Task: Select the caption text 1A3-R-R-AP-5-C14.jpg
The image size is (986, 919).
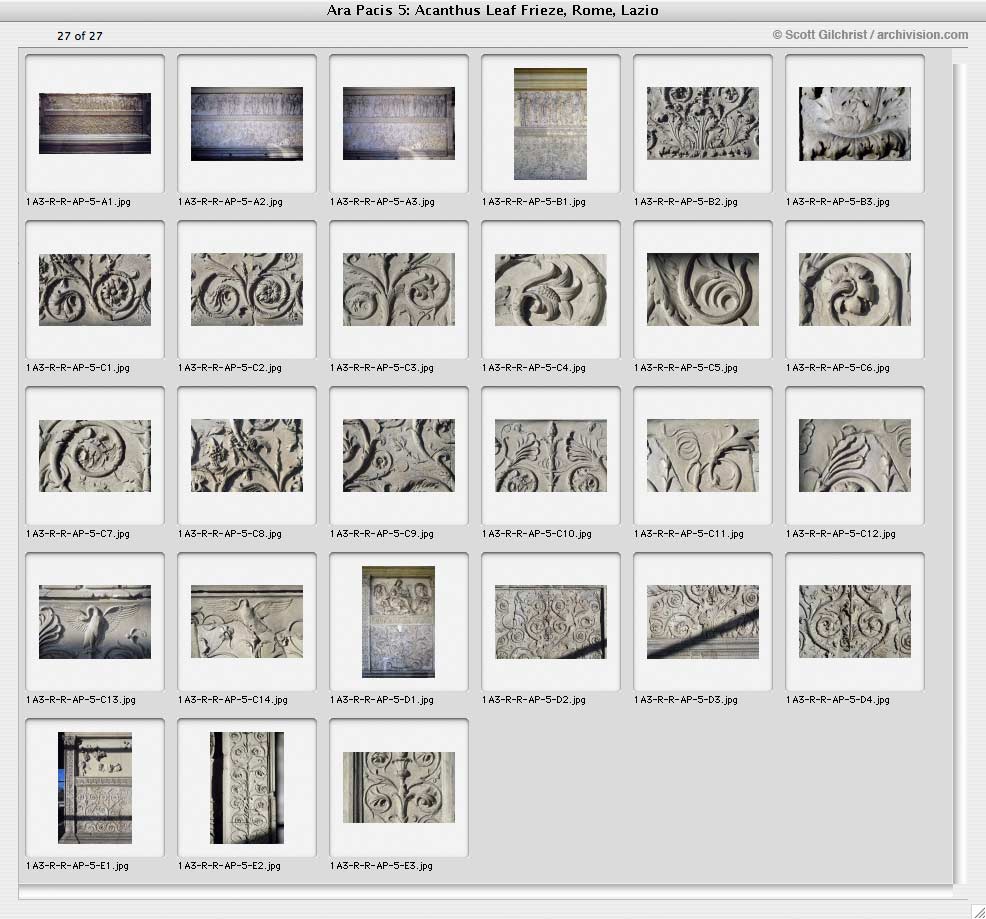Action: pyautogui.click(x=233, y=700)
